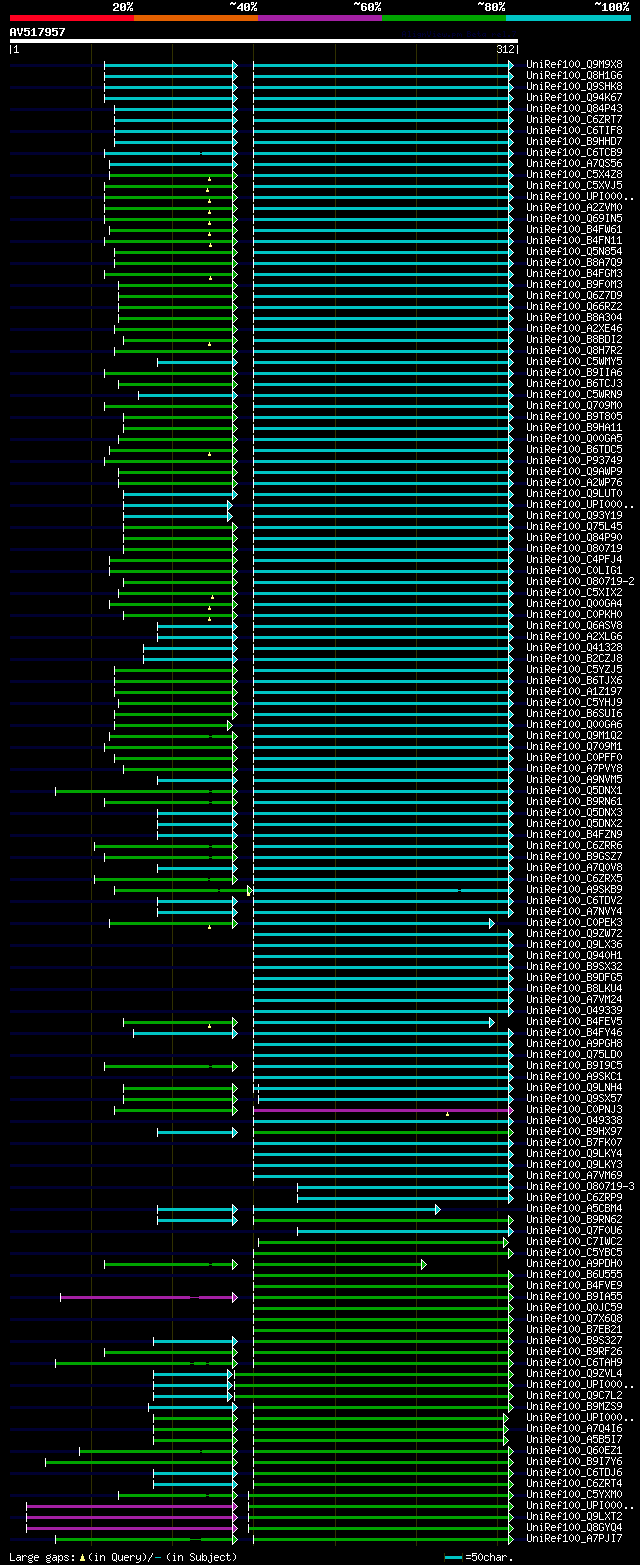Viewport: 640px width, 1565px height.
Task: Click the orange identity legend segment
Action: pos(196,18)
